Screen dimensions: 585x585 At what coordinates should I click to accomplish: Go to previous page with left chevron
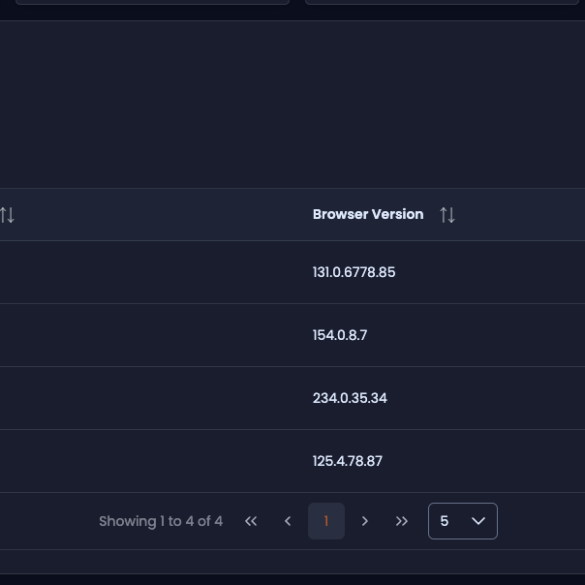288,521
